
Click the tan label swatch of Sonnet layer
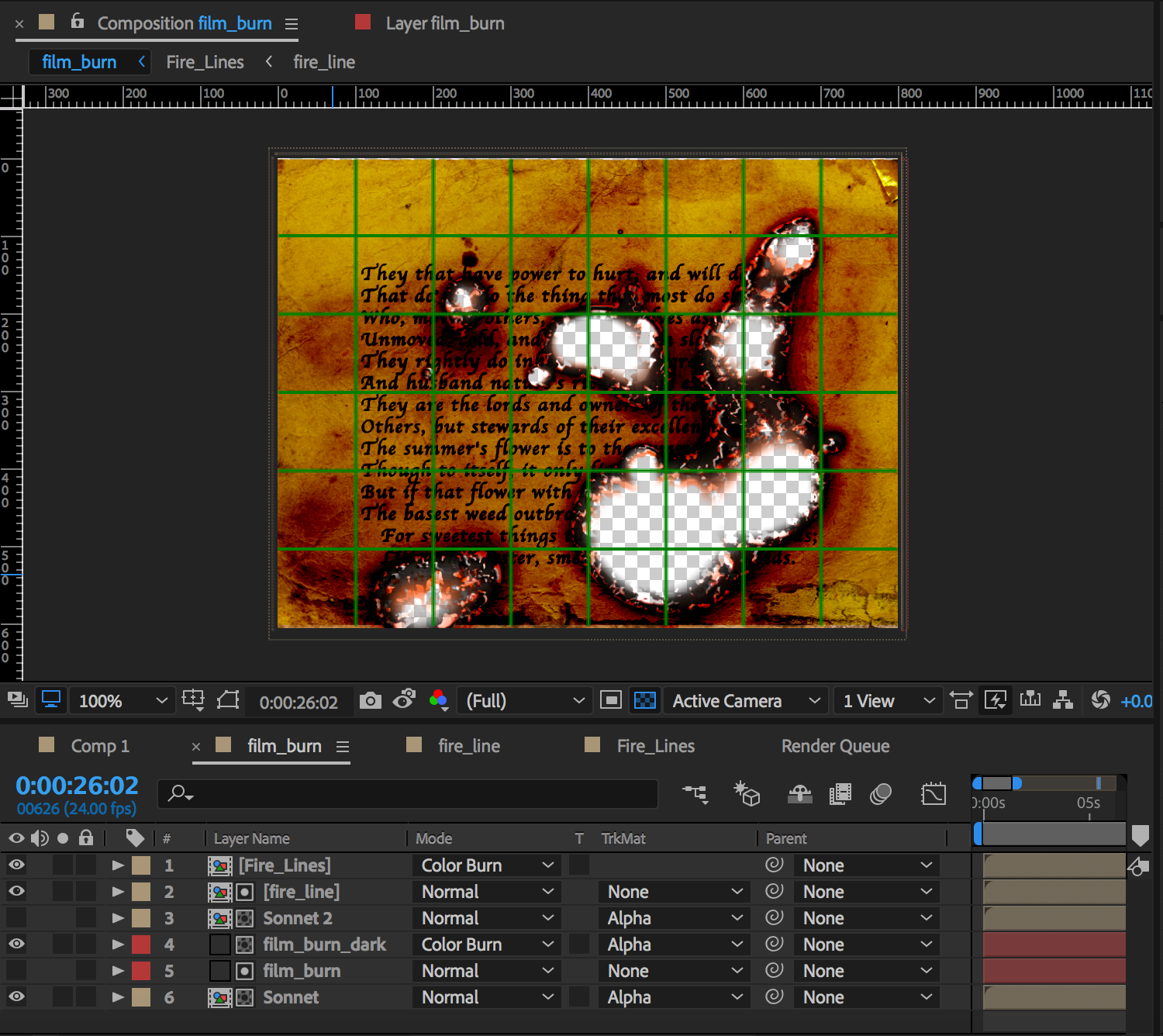click(141, 997)
